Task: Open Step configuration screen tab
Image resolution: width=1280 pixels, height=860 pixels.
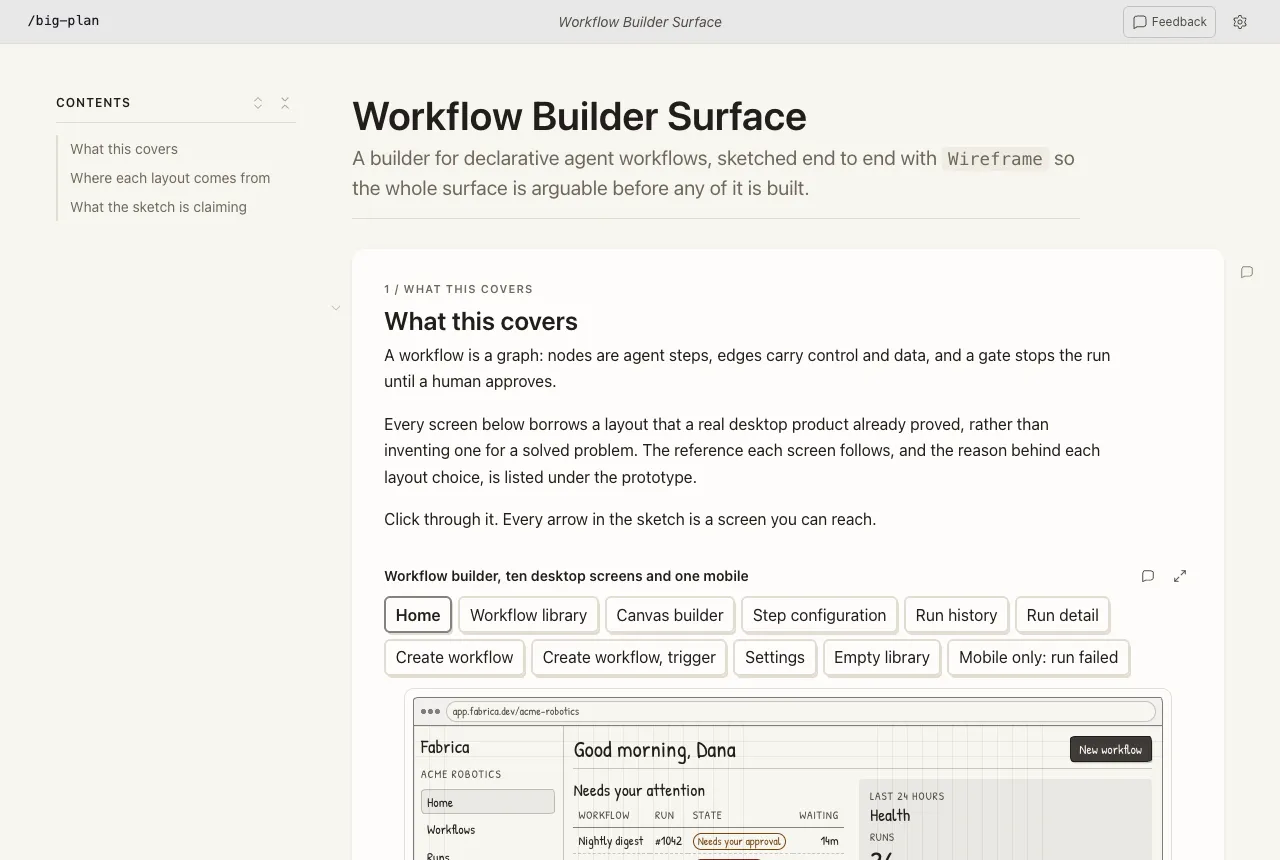Action: pyautogui.click(x=819, y=615)
